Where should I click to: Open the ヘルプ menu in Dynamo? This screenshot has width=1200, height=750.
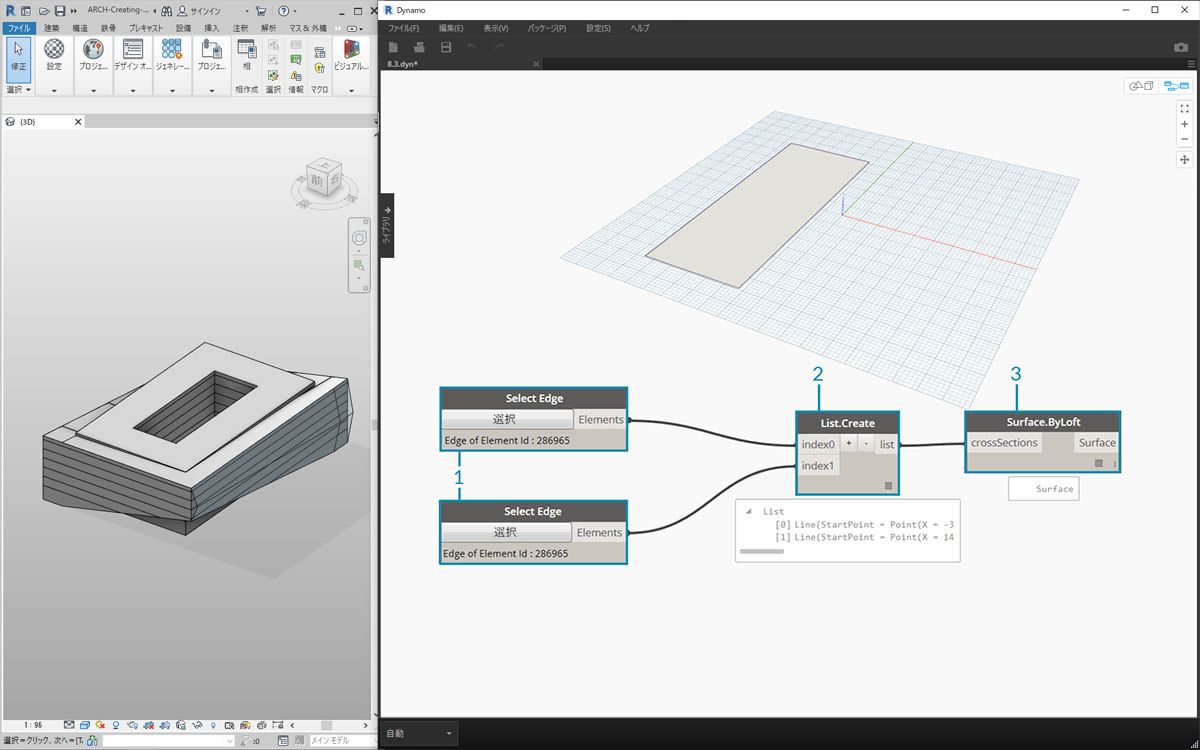coord(640,28)
